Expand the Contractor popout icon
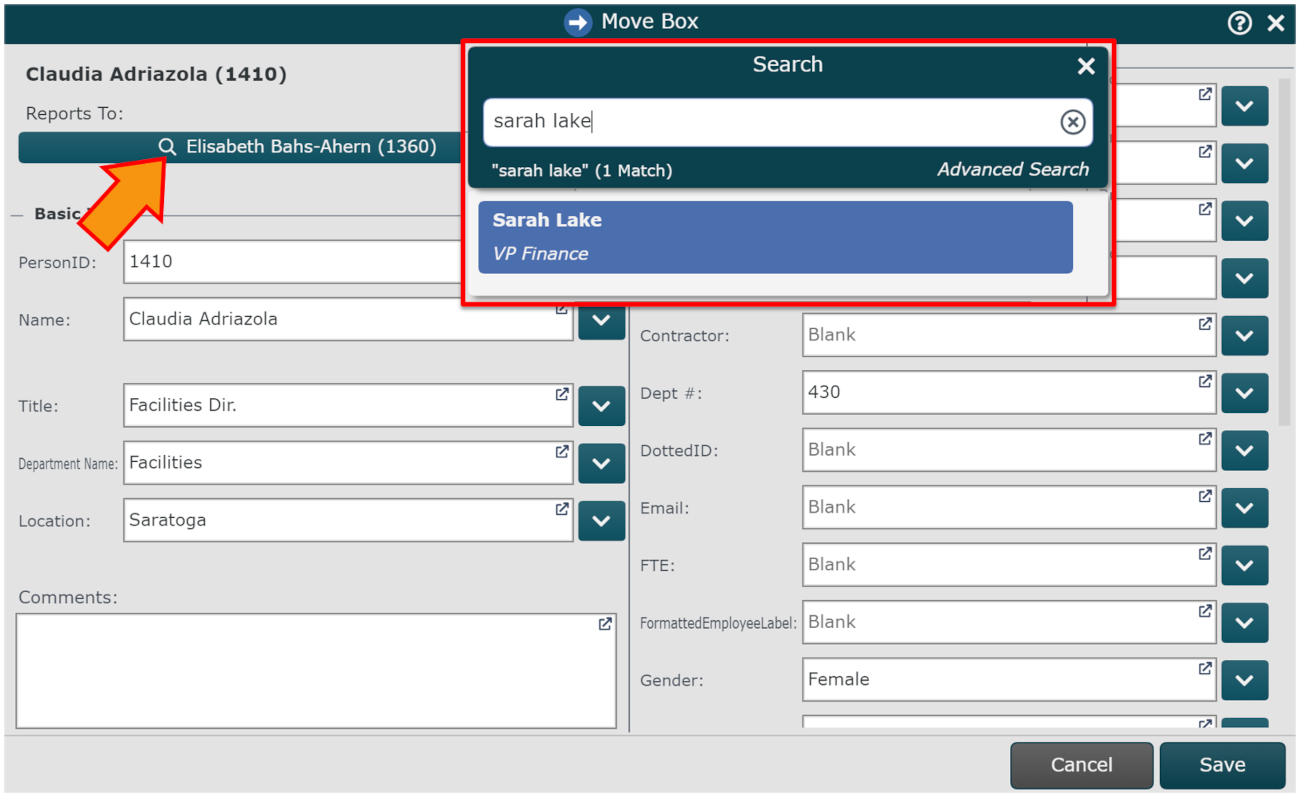 pyautogui.click(x=1205, y=324)
